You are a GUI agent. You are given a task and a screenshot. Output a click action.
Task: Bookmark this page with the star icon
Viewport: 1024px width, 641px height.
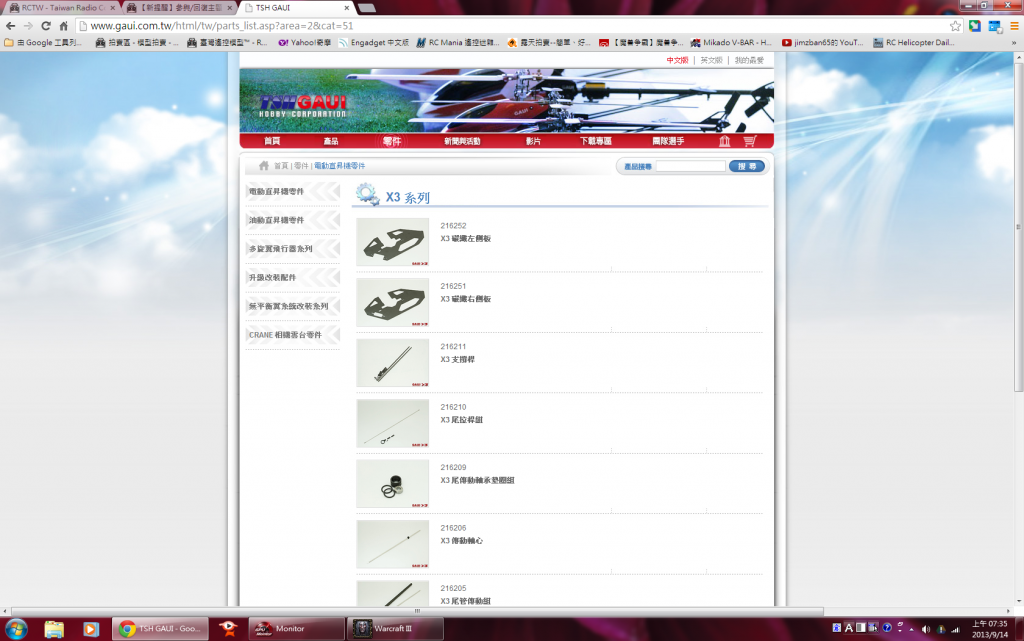[x=955, y=26]
